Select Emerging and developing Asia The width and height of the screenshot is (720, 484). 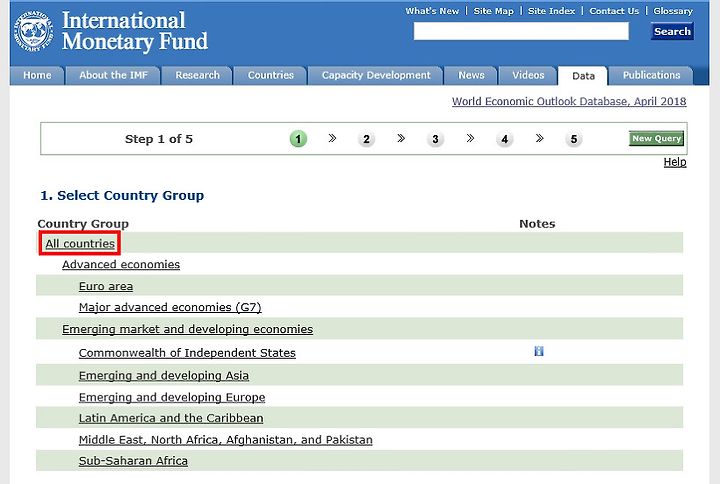(164, 376)
